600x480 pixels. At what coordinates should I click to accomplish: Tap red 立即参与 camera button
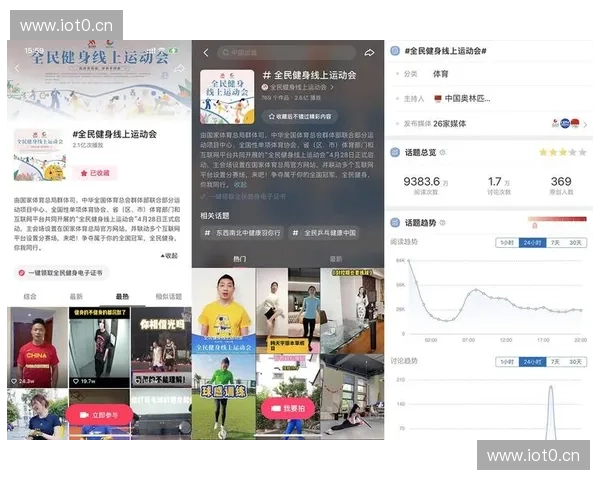coord(99,415)
